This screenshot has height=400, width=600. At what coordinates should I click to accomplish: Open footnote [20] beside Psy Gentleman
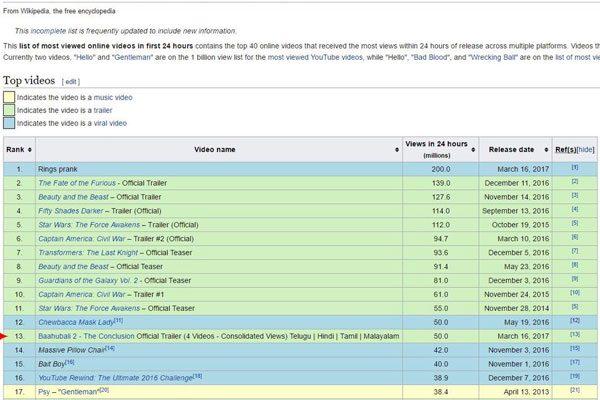click(104, 390)
